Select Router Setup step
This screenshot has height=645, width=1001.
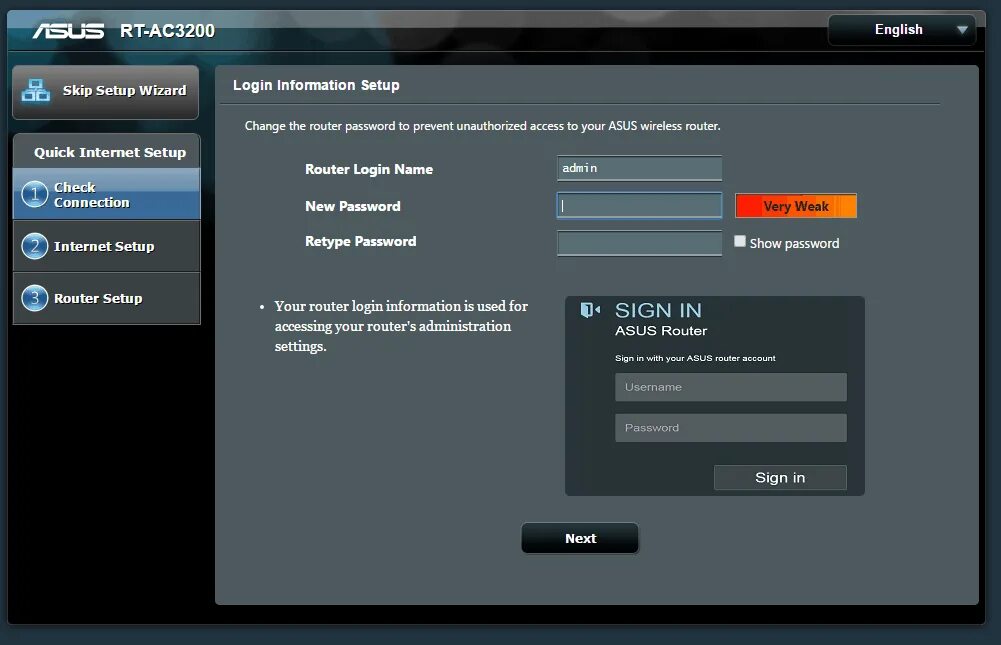point(107,298)
